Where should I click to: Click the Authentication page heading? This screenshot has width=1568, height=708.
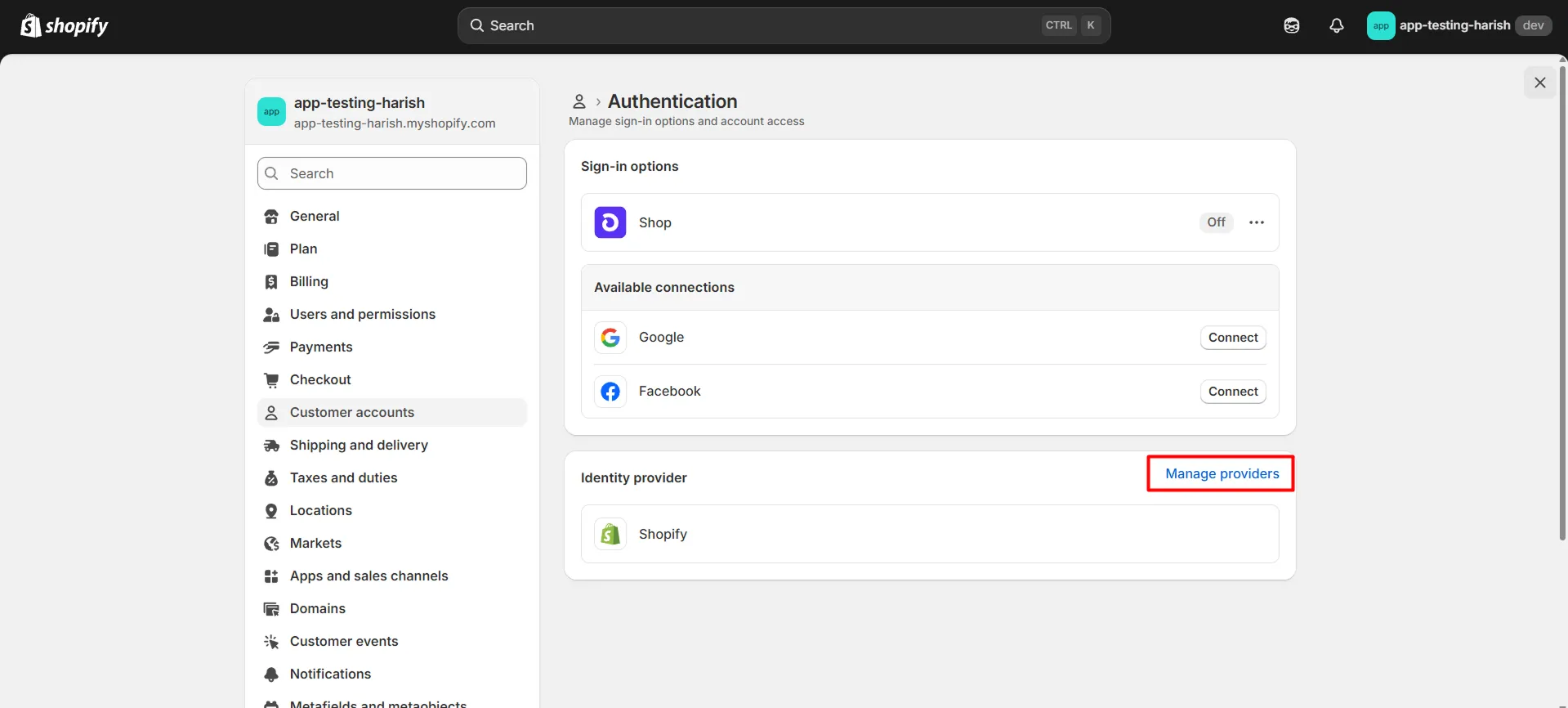[672, 101]
